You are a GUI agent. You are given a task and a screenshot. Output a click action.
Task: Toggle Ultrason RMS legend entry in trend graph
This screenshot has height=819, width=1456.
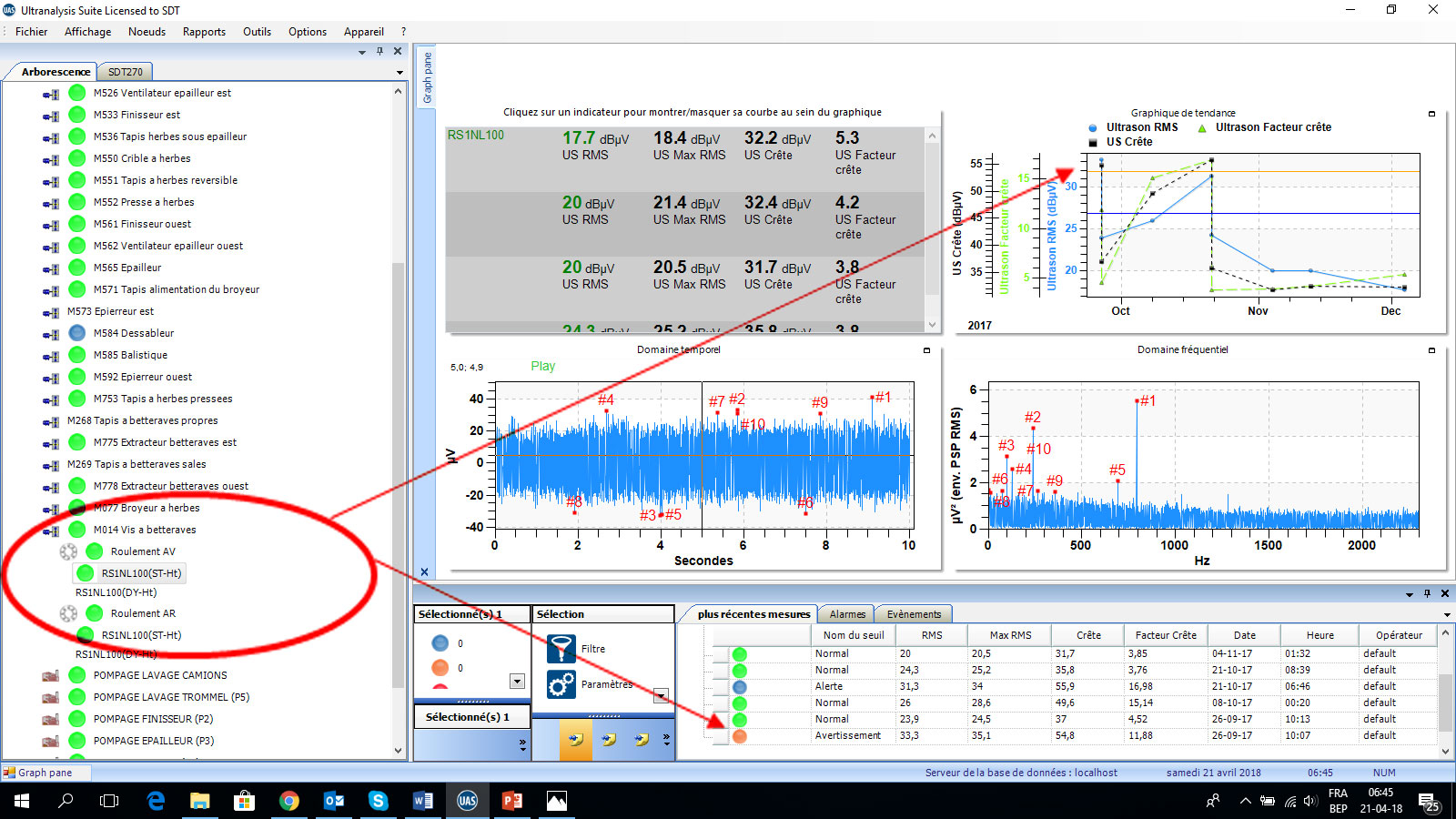(1134, 127)
